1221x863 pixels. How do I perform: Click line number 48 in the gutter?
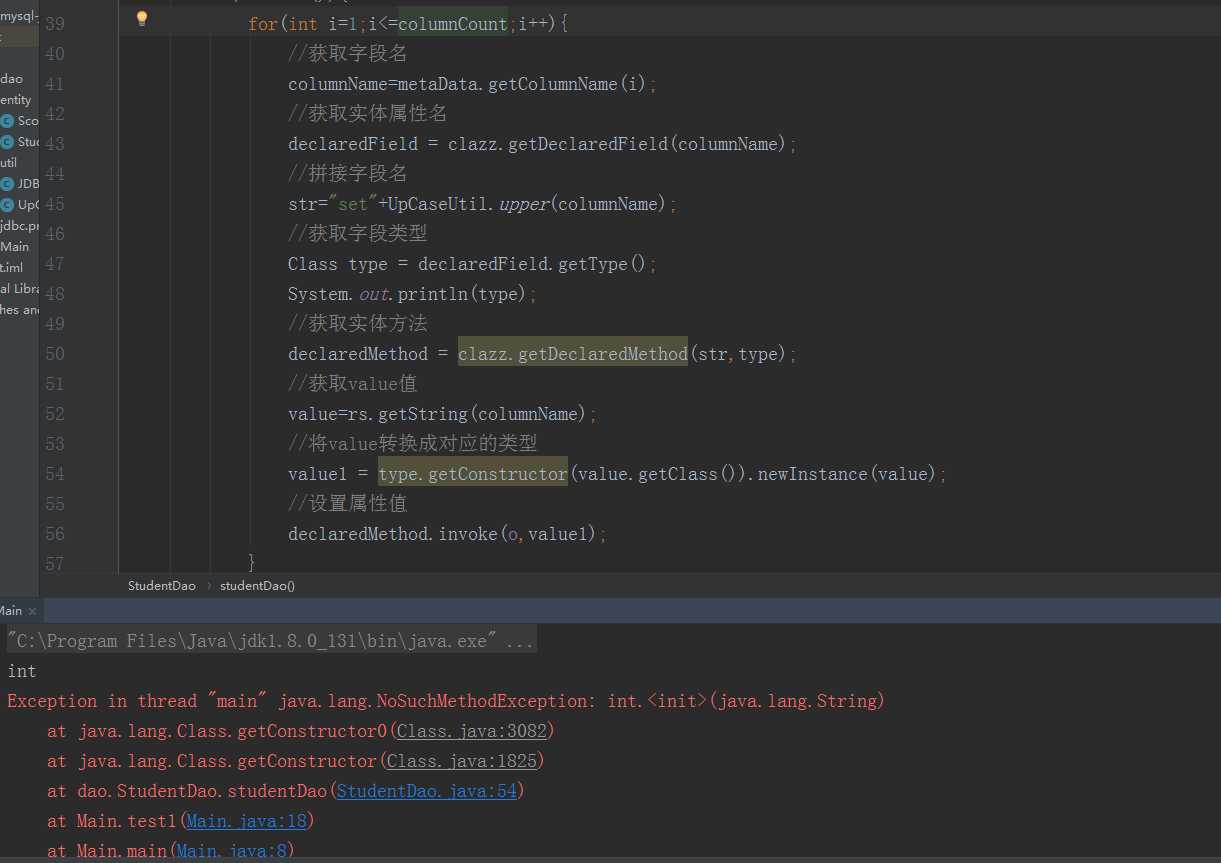(54, 294)
